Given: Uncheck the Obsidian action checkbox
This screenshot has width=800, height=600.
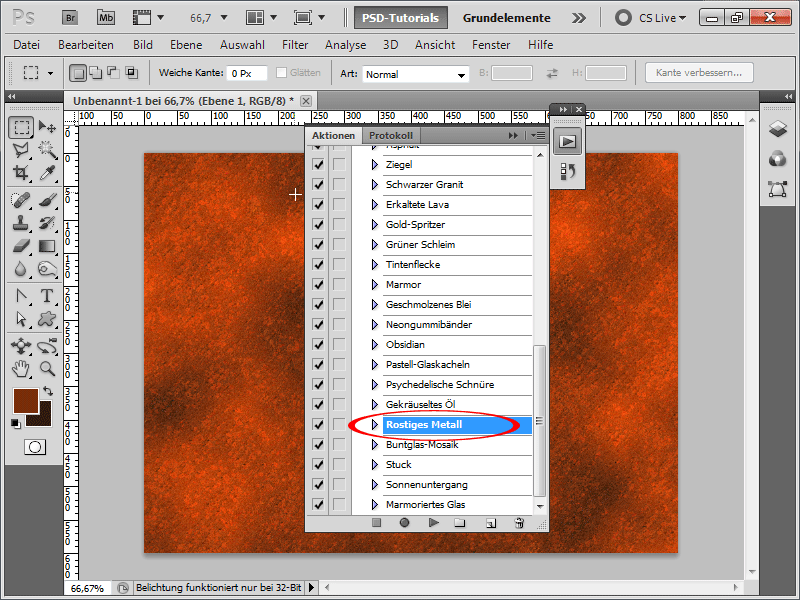Looking at the screenshot, I should pyautogui.click(x=318, y=344).
